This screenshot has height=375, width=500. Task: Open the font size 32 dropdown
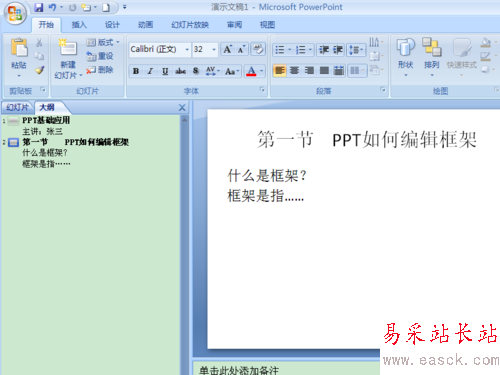point(214,49)
